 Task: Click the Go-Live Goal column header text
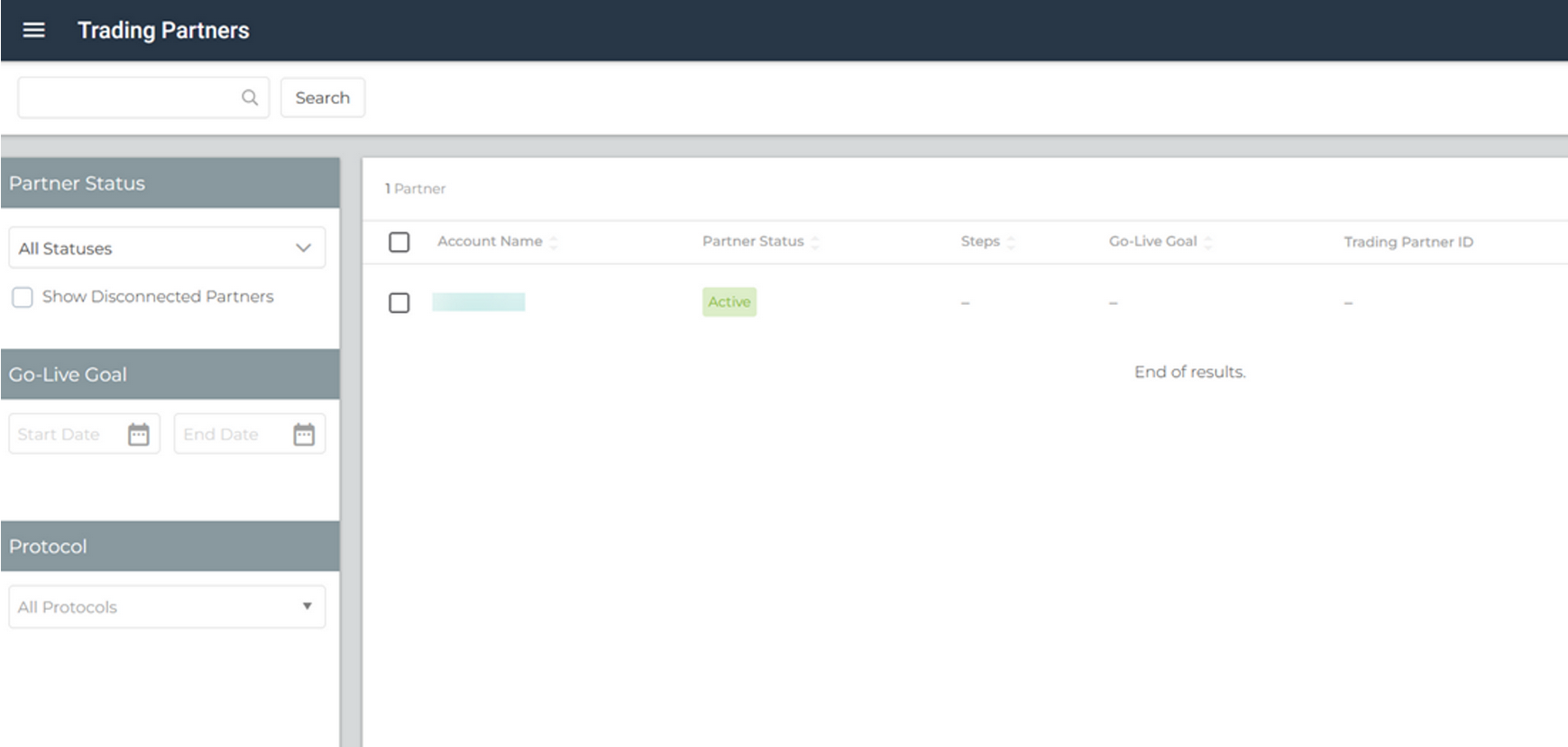[1152, 241]
